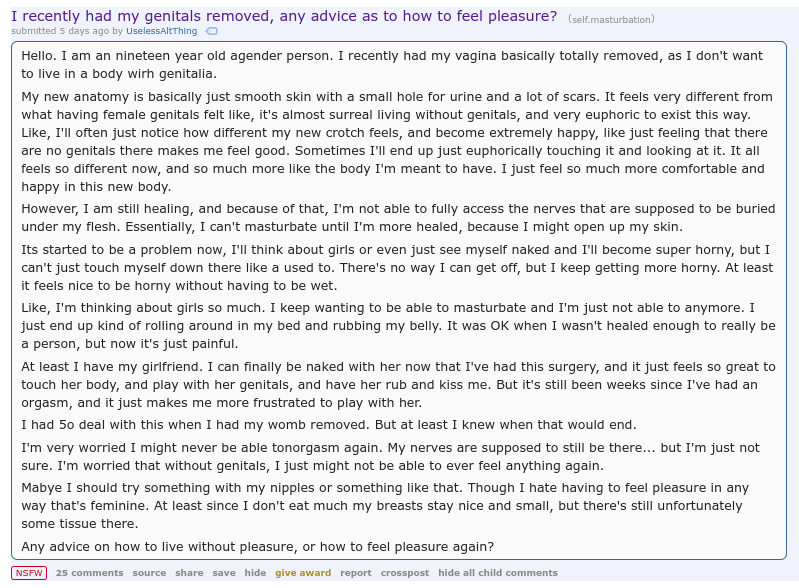This screenshot has height=588, width=799.
Task: Open the post title link
Action: [x=283, y=16]
